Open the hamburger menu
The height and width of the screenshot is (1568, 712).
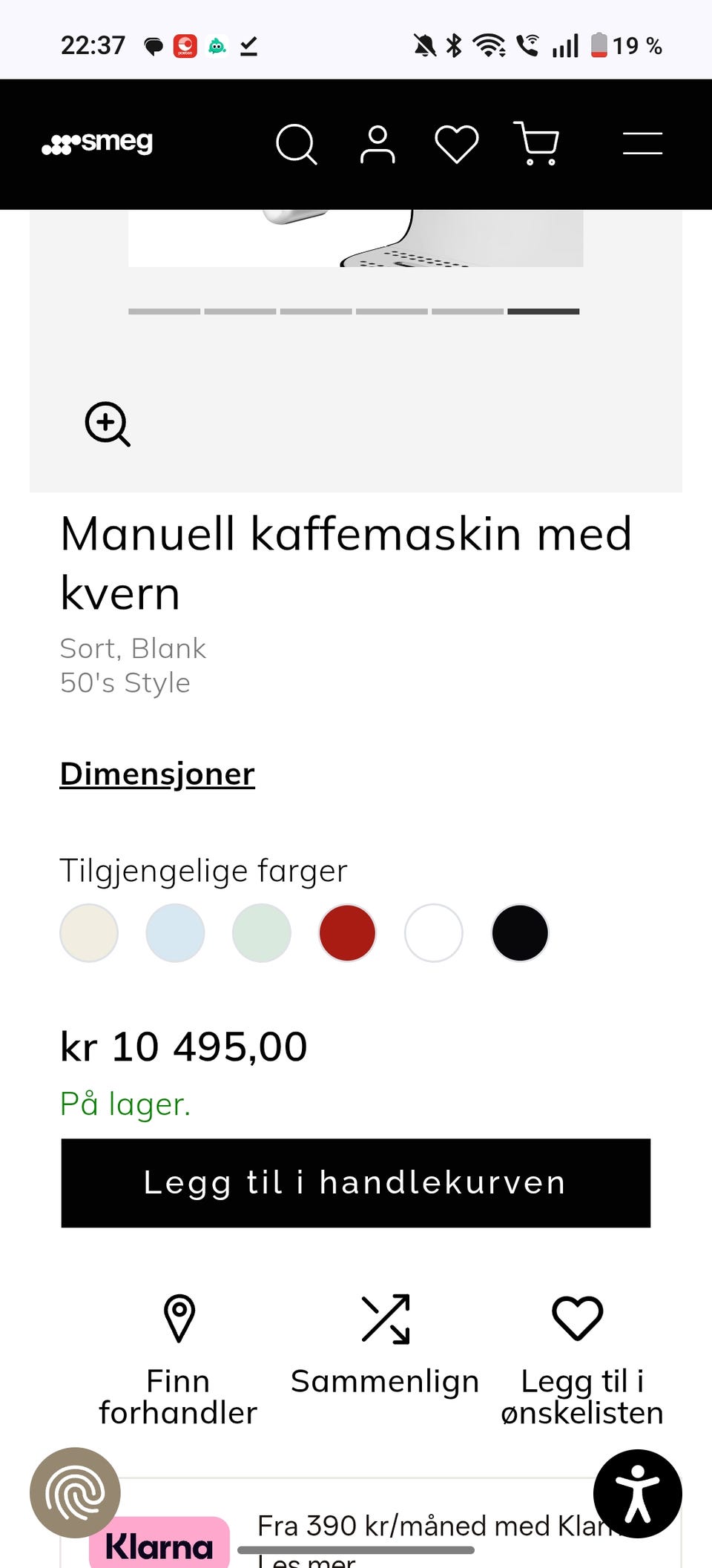click(x=642, y=143)
